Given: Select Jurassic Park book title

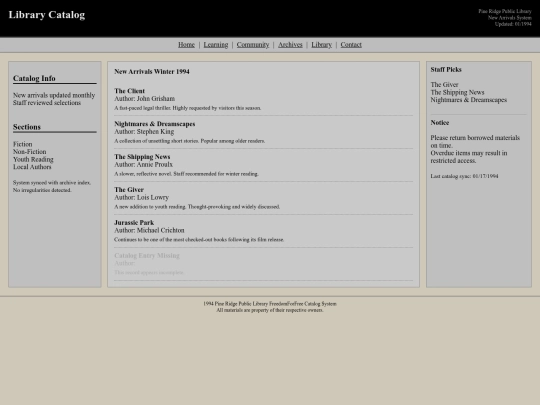Looking at the screenshot, I should click(134, 222).
